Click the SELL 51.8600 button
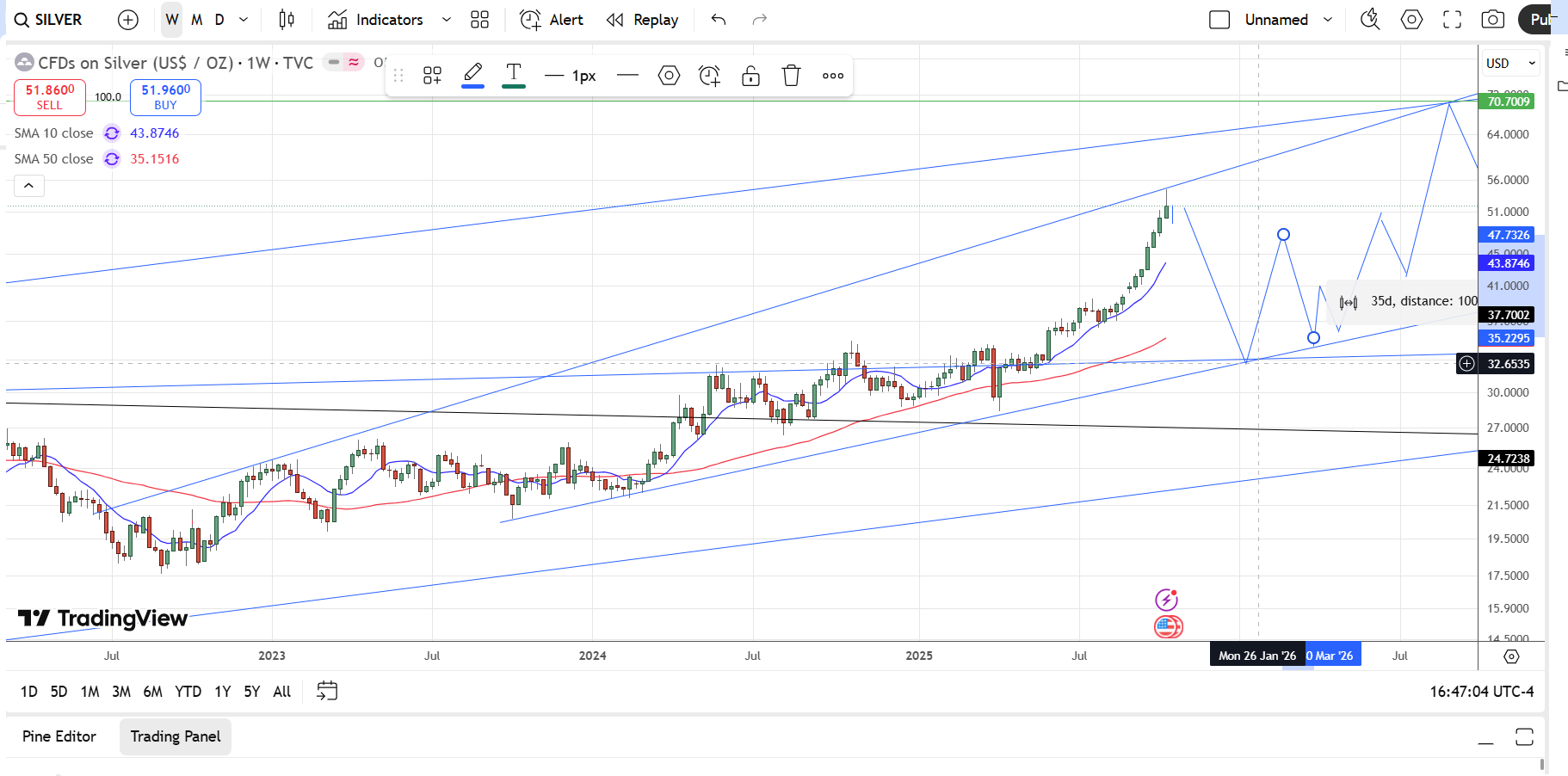The height and width of the screenshot is (776, 1568). pos(50,97)
